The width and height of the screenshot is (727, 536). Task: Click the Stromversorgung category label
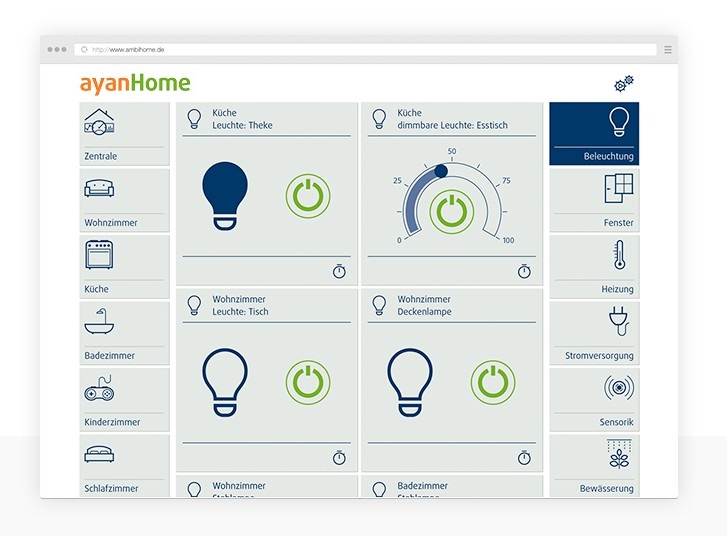tap(599, 356)
